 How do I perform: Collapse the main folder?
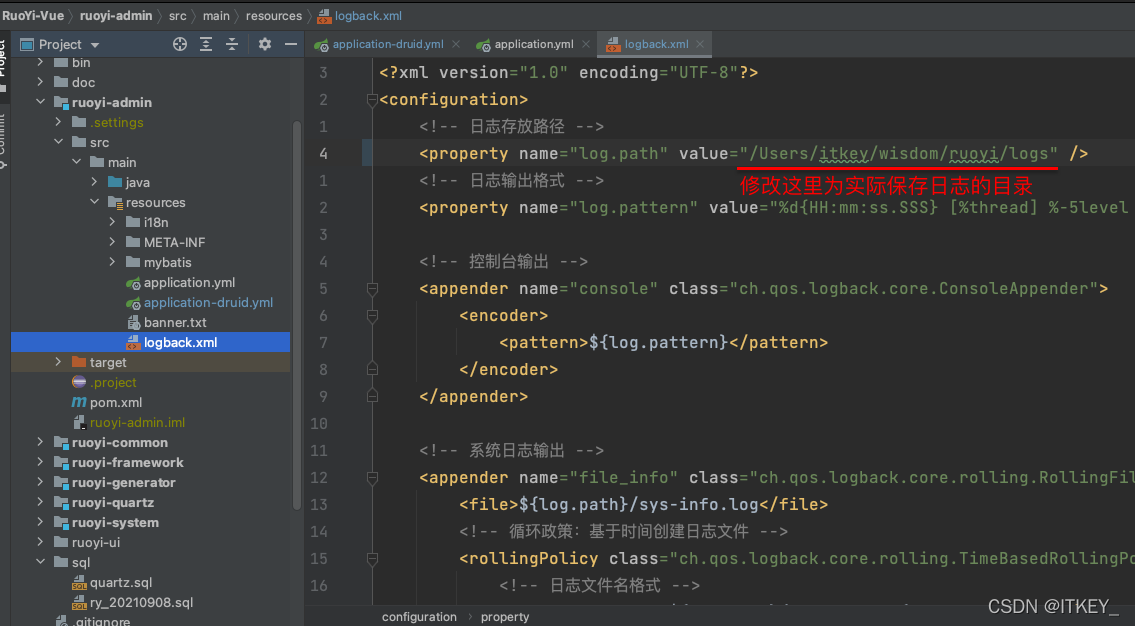click(77, 162)
